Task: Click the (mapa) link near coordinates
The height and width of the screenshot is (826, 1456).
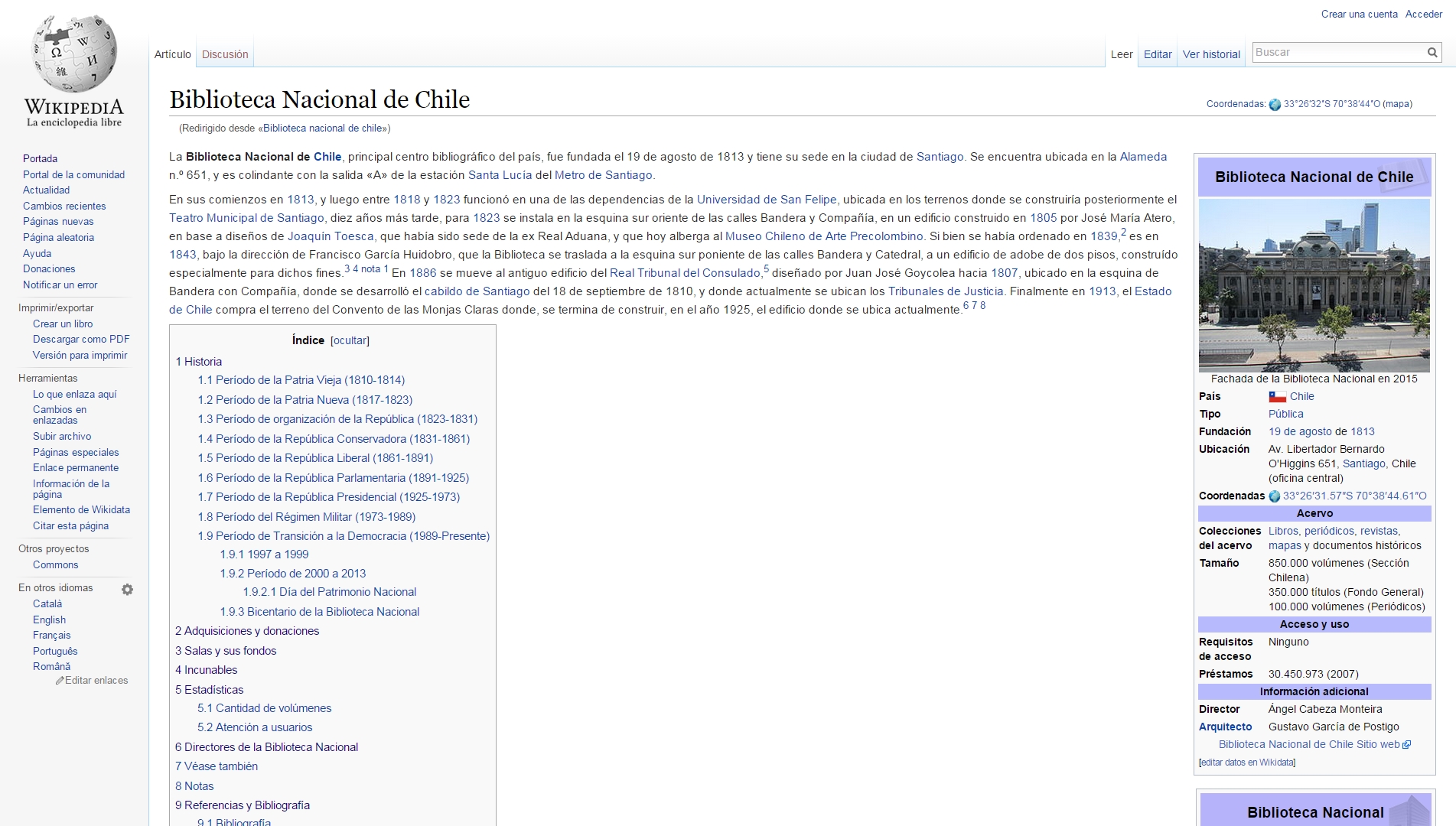Action: pos(1398,104)
